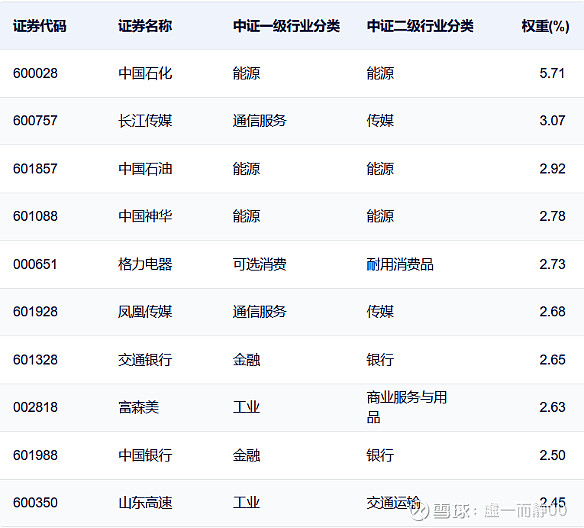Click stock code 600757

tap(35, 121)
